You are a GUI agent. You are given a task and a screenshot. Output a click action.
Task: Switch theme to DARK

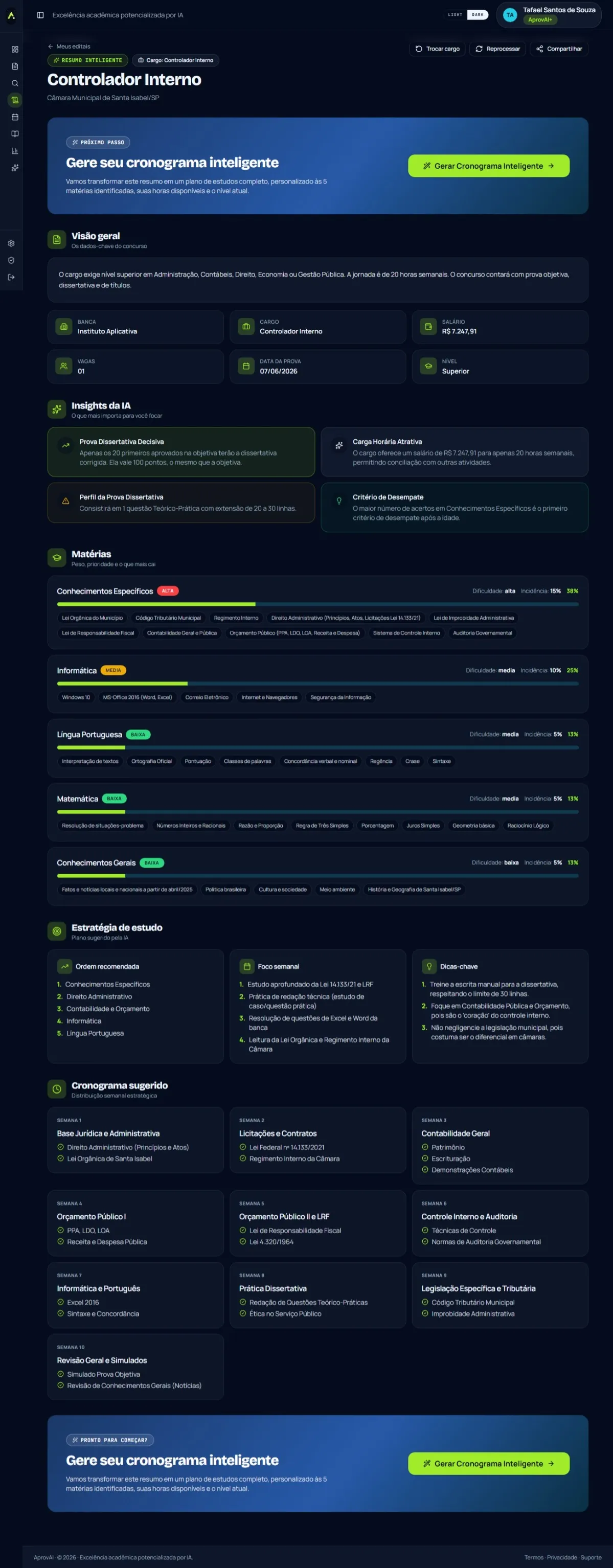click(478, 15)
